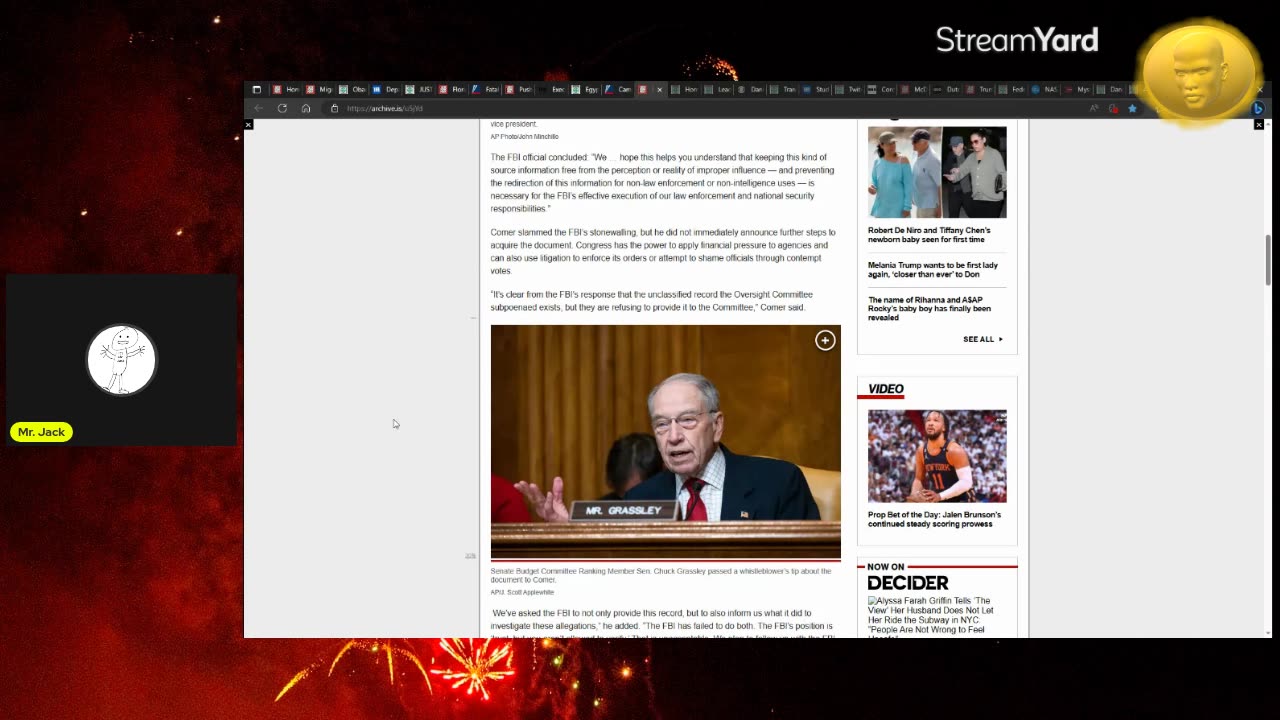Viewport: 1280px width, 720px height.
Task: Click the Grassley photo caption text
Action: [660, 575]
